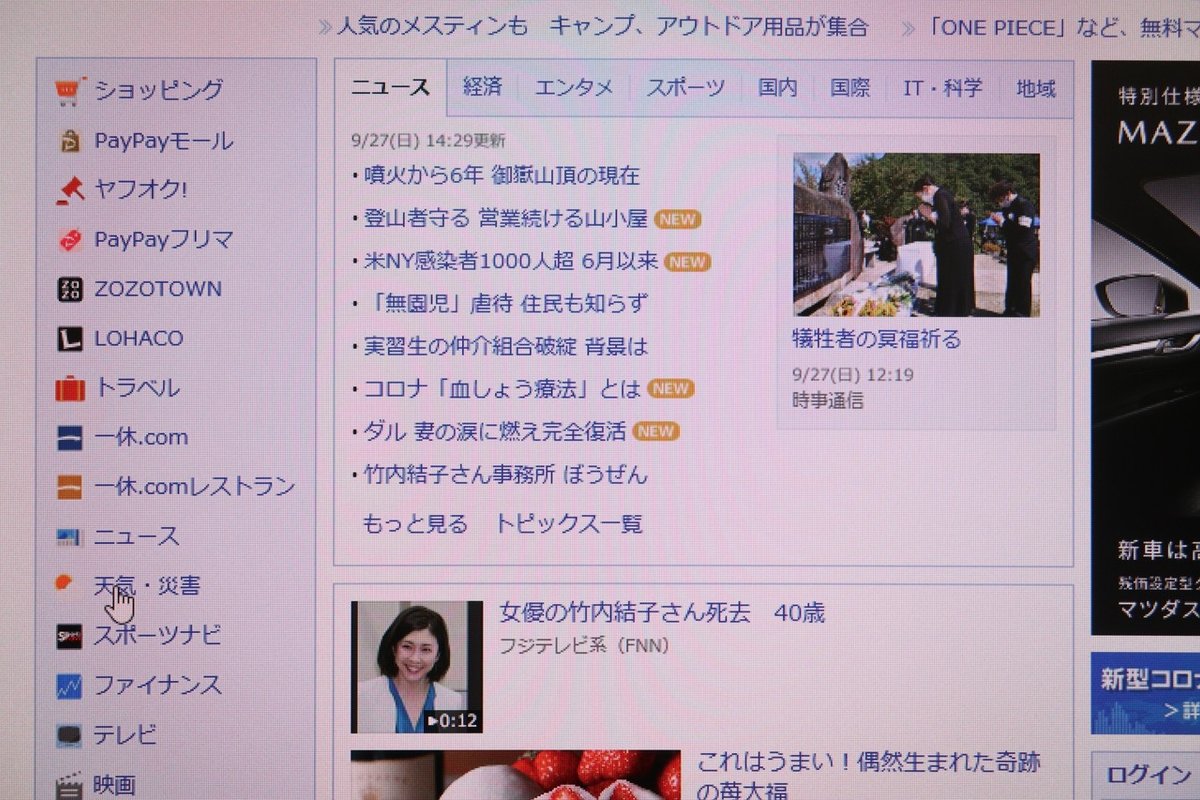
Task: Open headline コロナ「血しょう療法」とは
Action: pyautogui.click(x=503, y=389)
